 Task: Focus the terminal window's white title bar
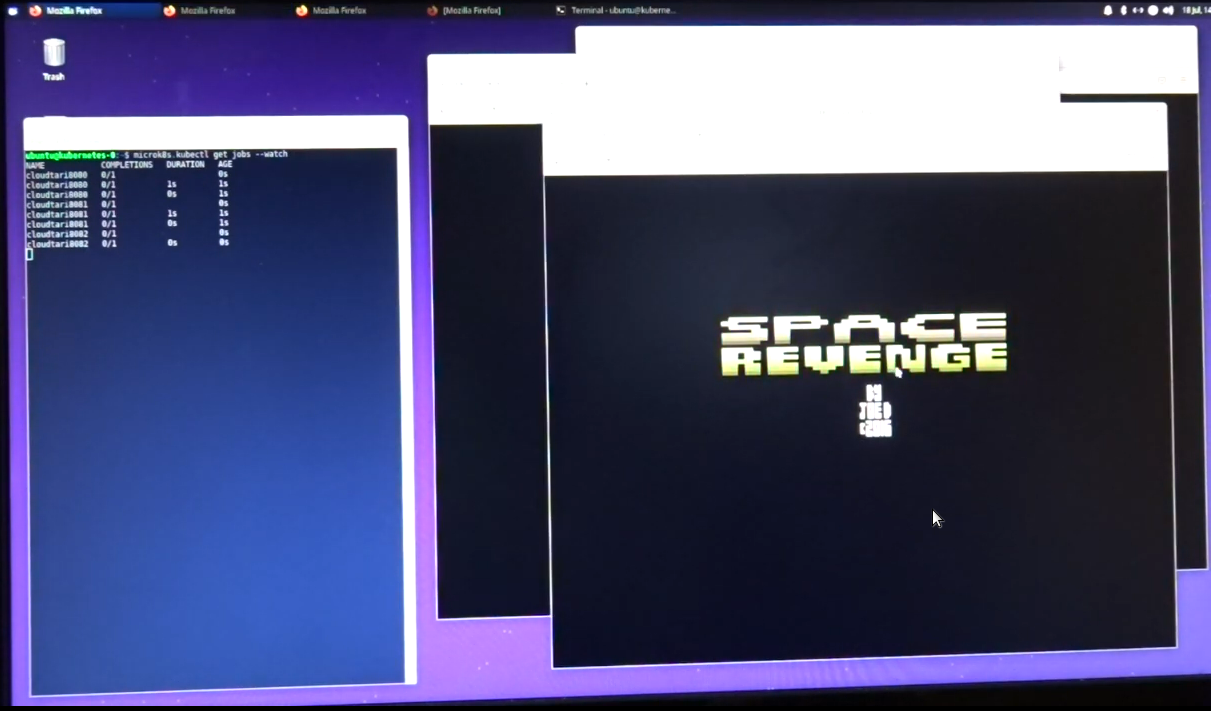coord(215,132)
